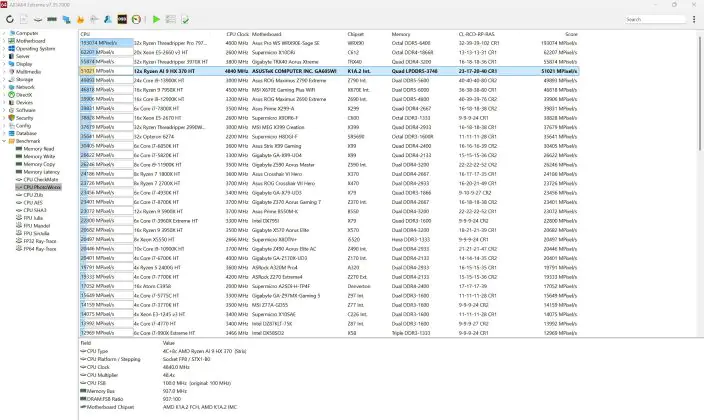
Task: Expand the Motherboard tree node
Action: [4, 41]
